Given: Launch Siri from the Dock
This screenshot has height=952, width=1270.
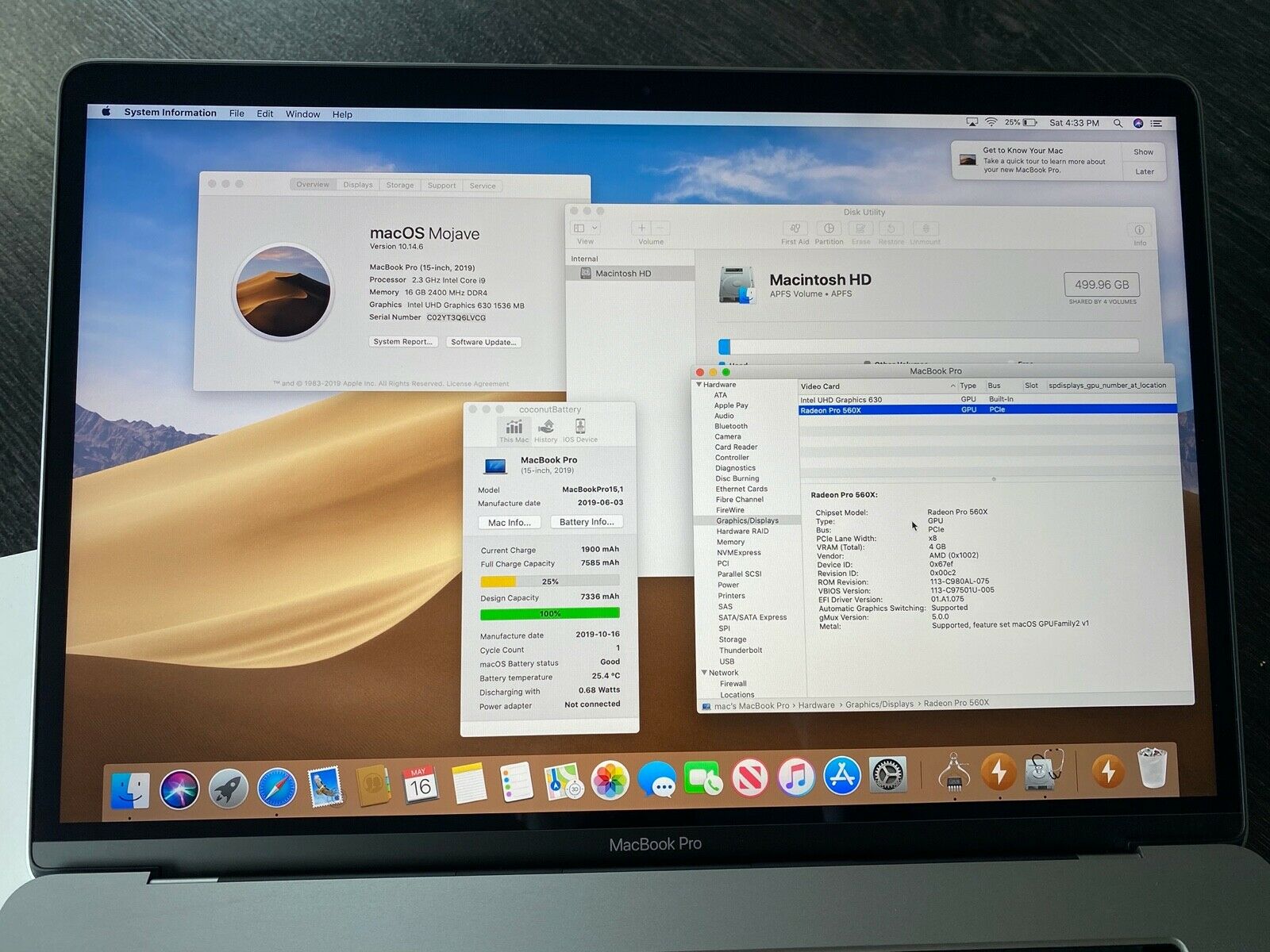Looking at the screenshot, I should [x=179, y=789].
